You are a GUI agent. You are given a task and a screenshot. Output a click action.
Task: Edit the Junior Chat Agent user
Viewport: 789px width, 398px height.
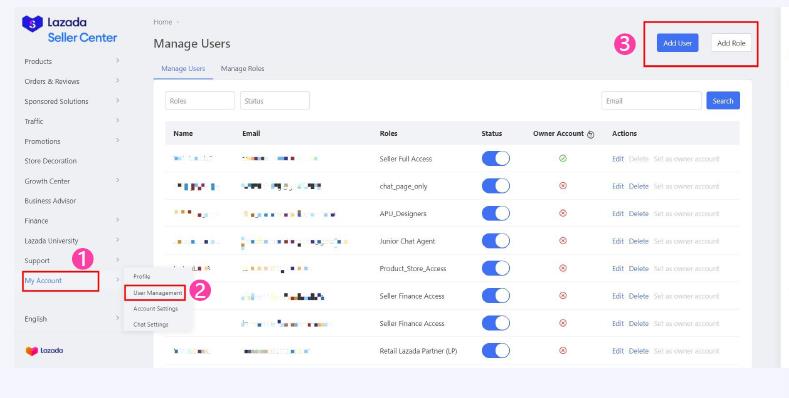point(618,241)
